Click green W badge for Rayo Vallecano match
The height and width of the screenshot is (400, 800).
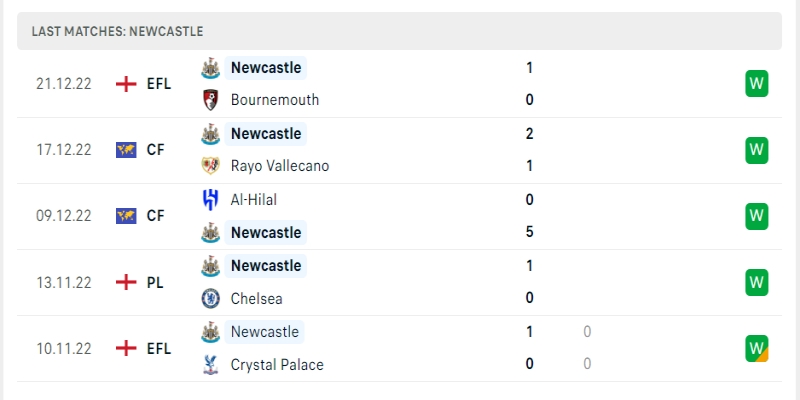[x=757, y=150]
